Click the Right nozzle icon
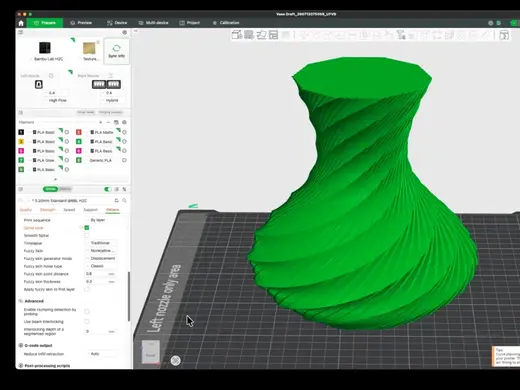 click(x=106, y=84)
